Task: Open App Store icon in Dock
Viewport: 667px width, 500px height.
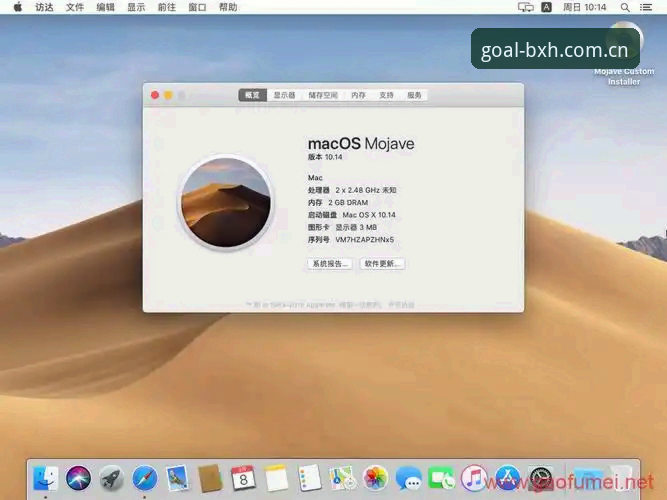Action: pos(507,478)
